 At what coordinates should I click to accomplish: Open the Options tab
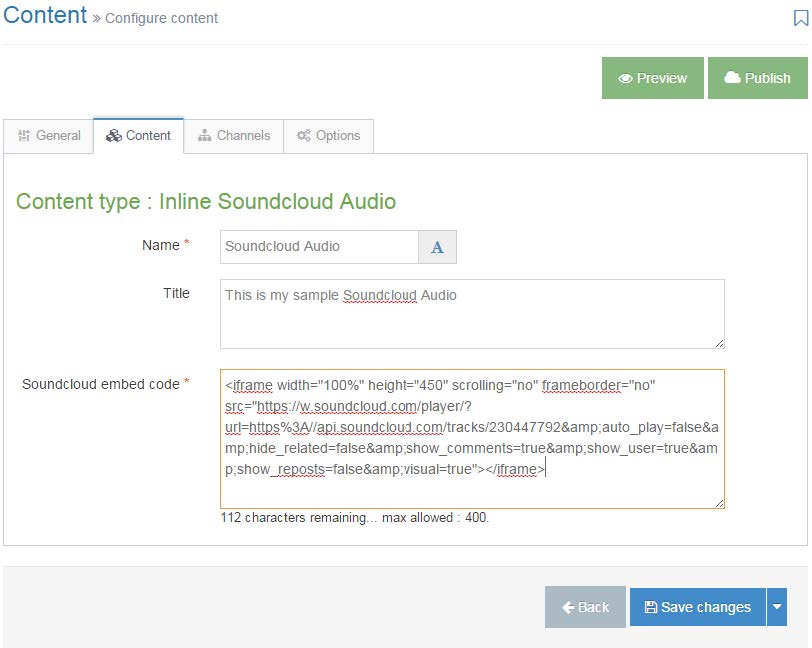[x=328, y=136]
